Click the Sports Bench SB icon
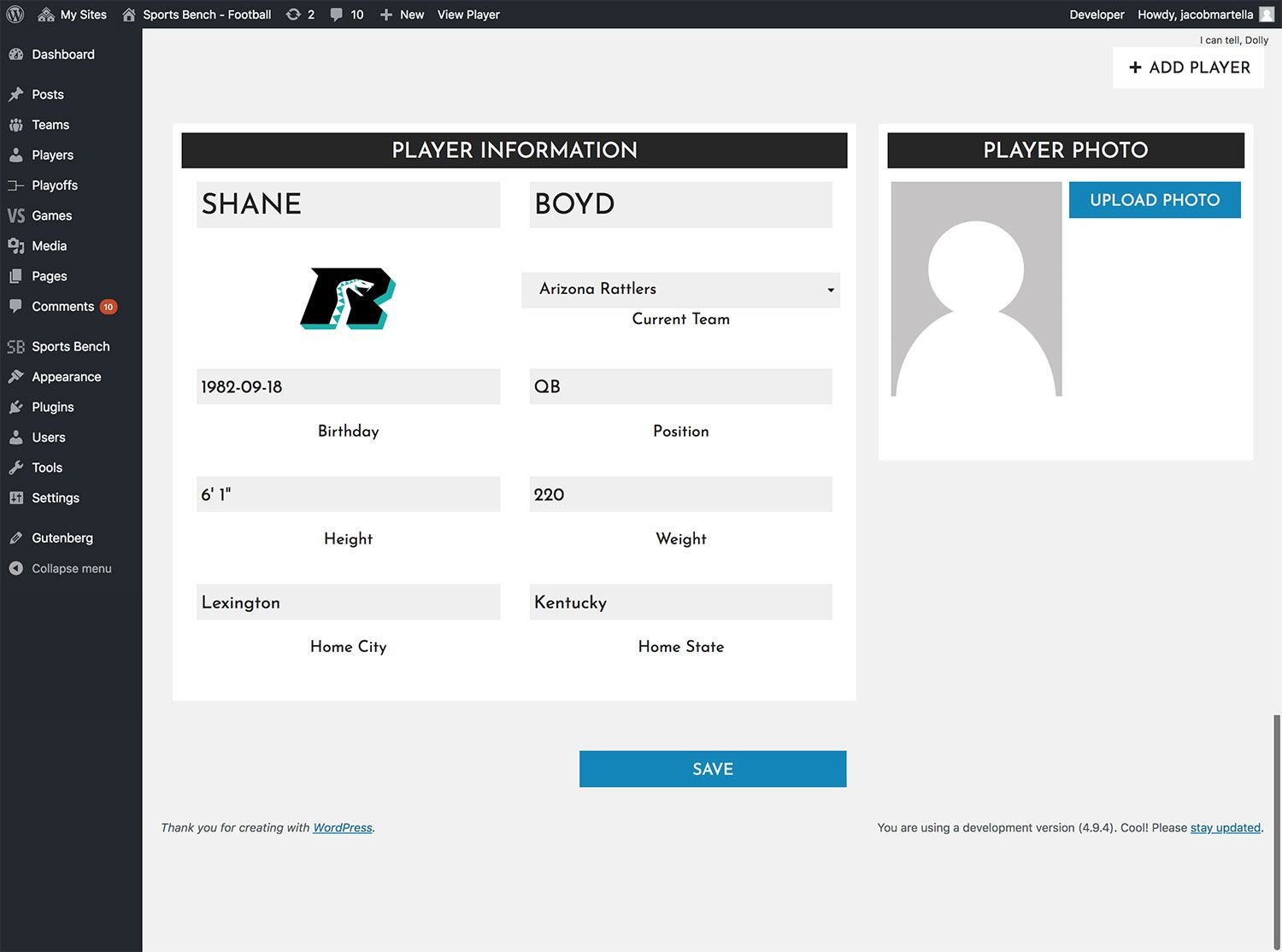 click(16, 347)
